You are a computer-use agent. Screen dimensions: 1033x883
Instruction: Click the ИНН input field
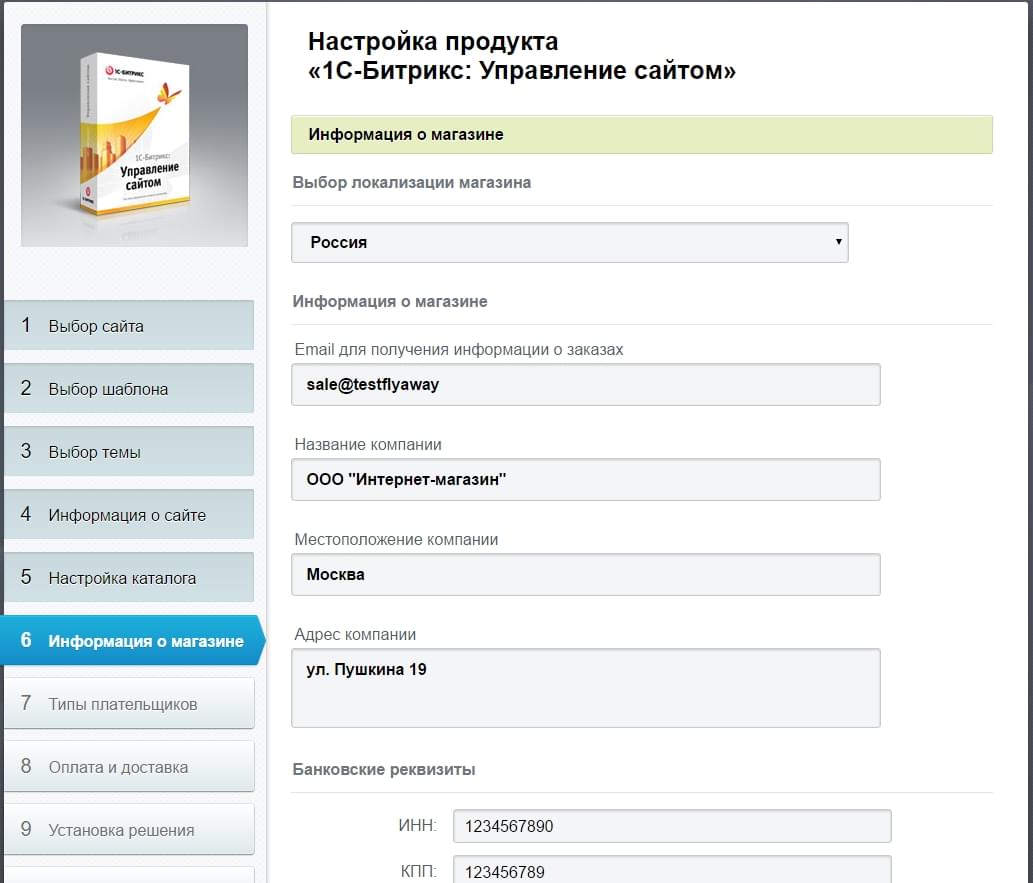click(x=672, y=826)
